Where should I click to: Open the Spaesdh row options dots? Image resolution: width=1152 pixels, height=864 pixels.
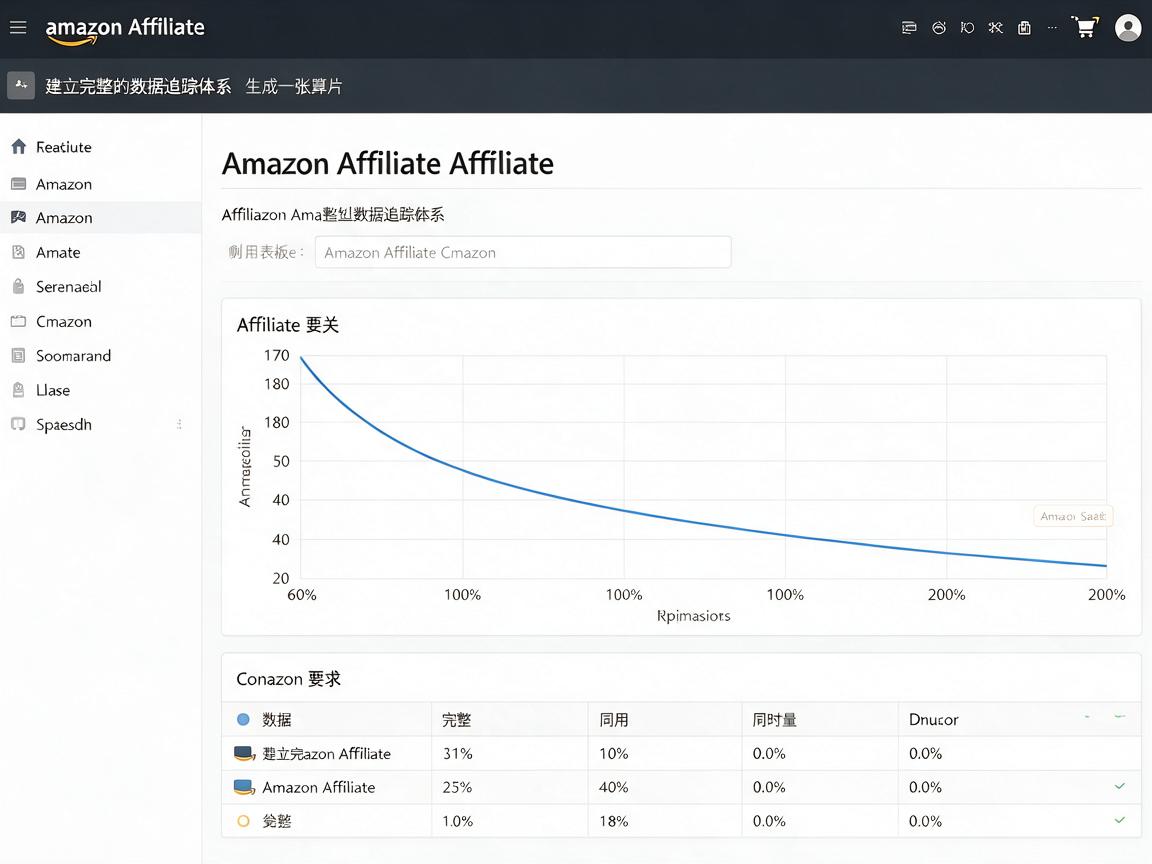(179, 424)
